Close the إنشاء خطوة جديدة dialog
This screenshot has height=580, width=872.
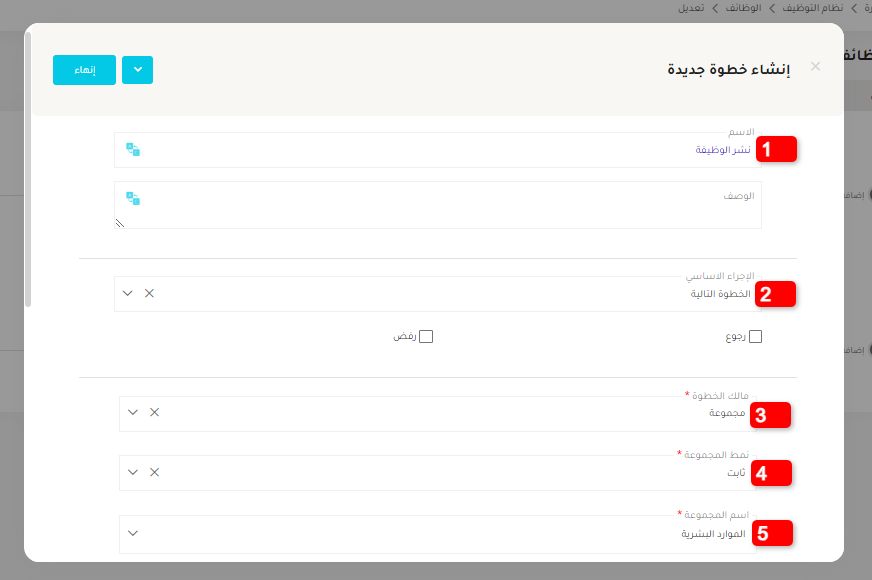tap(815, 67)
